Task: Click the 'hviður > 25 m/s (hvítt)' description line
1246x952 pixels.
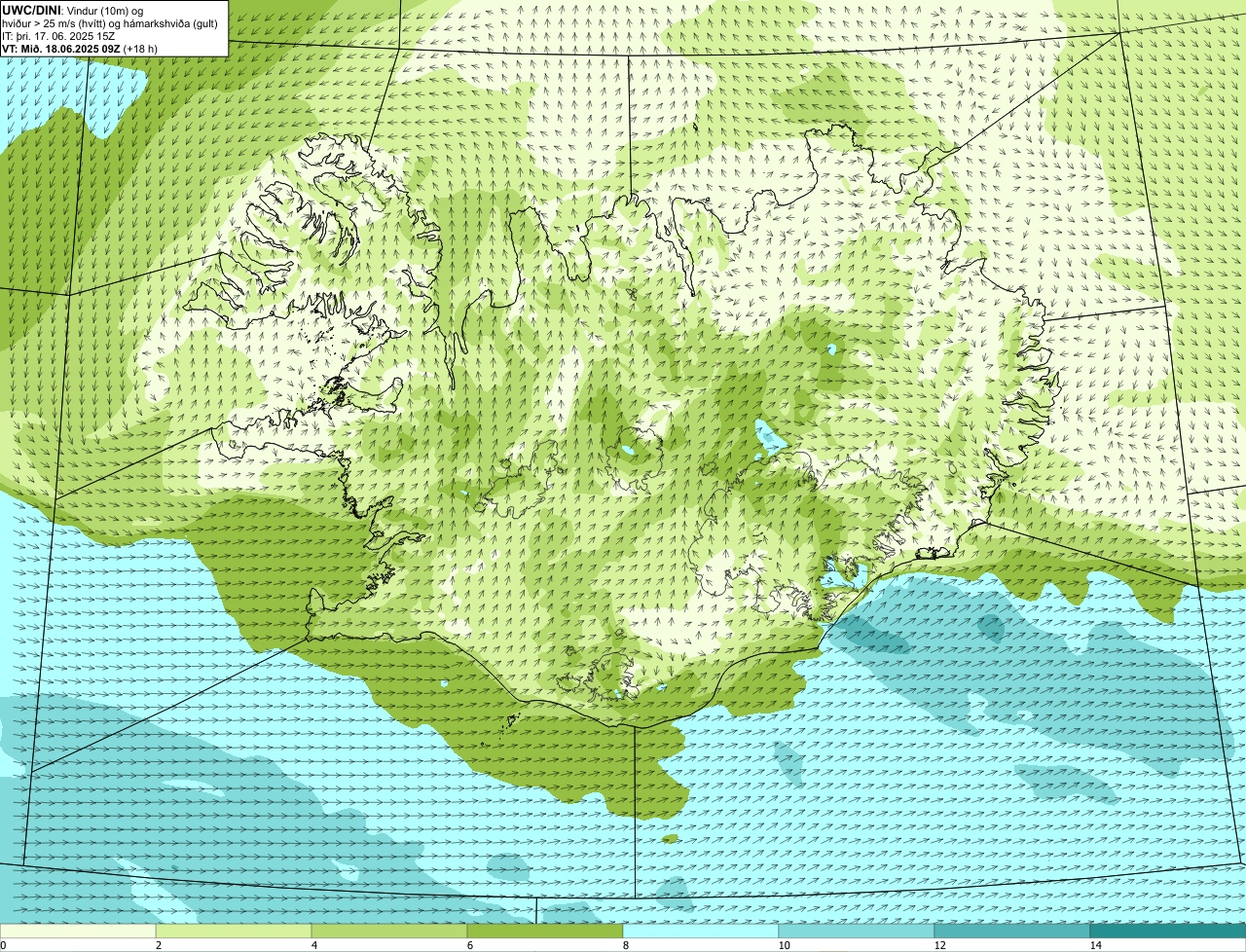Action: 111,22
